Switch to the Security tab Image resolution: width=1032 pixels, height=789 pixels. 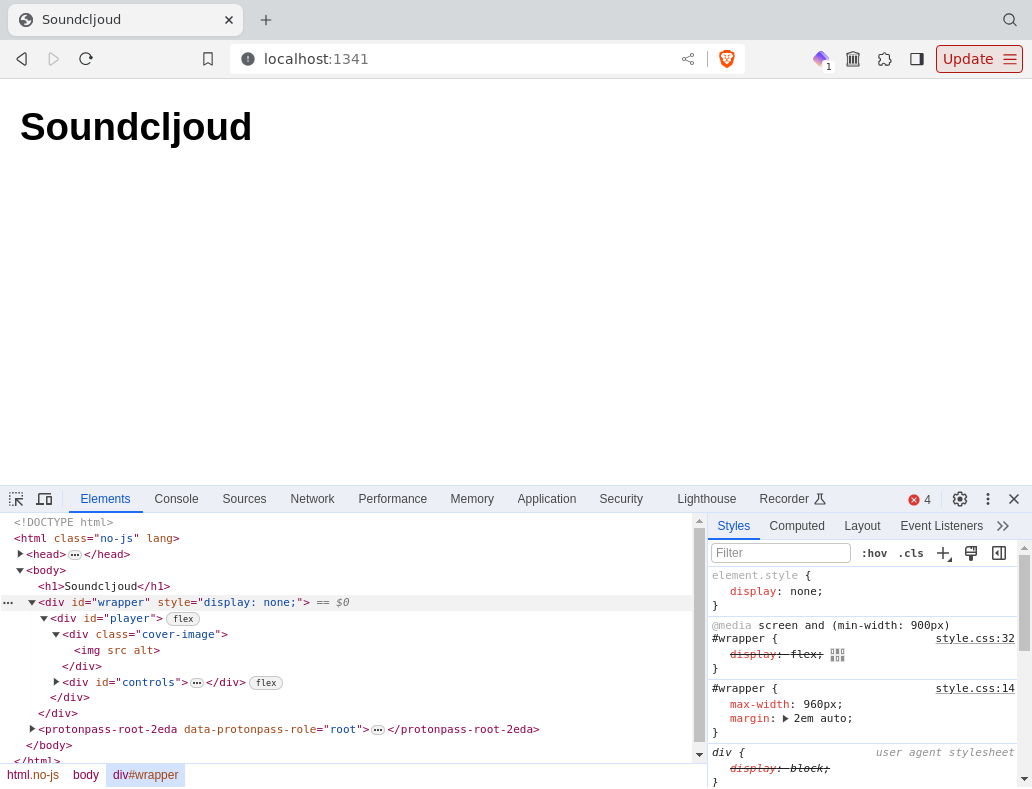tap(621, 499)
